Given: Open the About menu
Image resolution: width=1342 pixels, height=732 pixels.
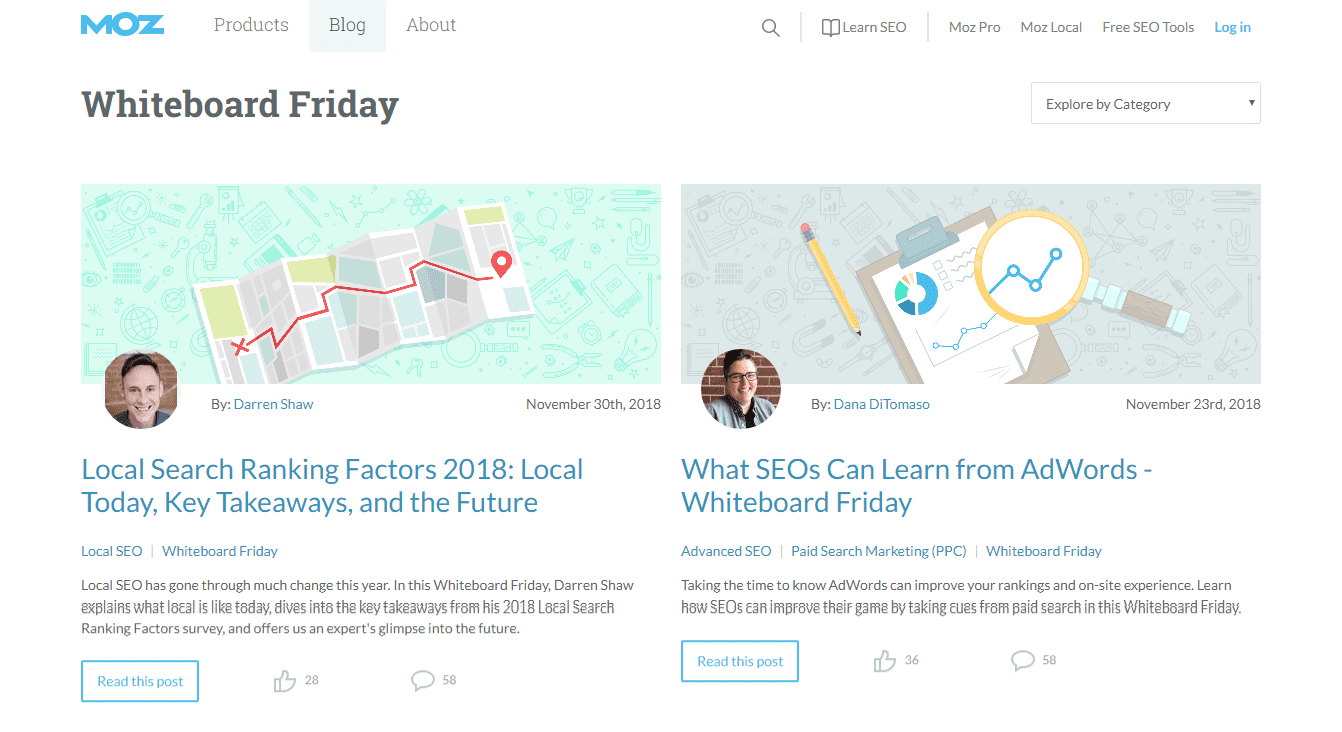Looking at the screenshot, I should click(x=431, y=26).
